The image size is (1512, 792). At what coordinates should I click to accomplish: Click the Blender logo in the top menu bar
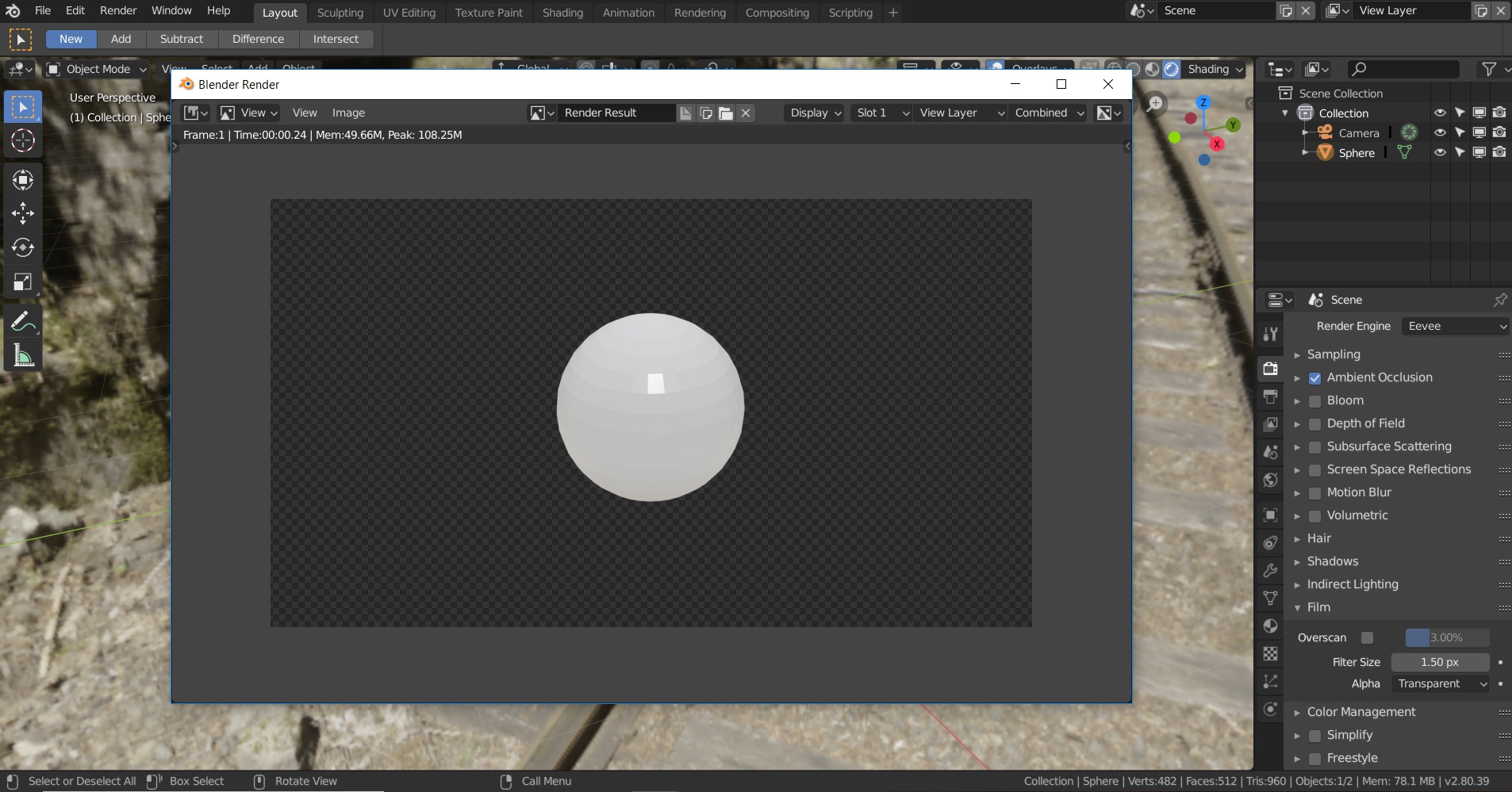point(13,11)
